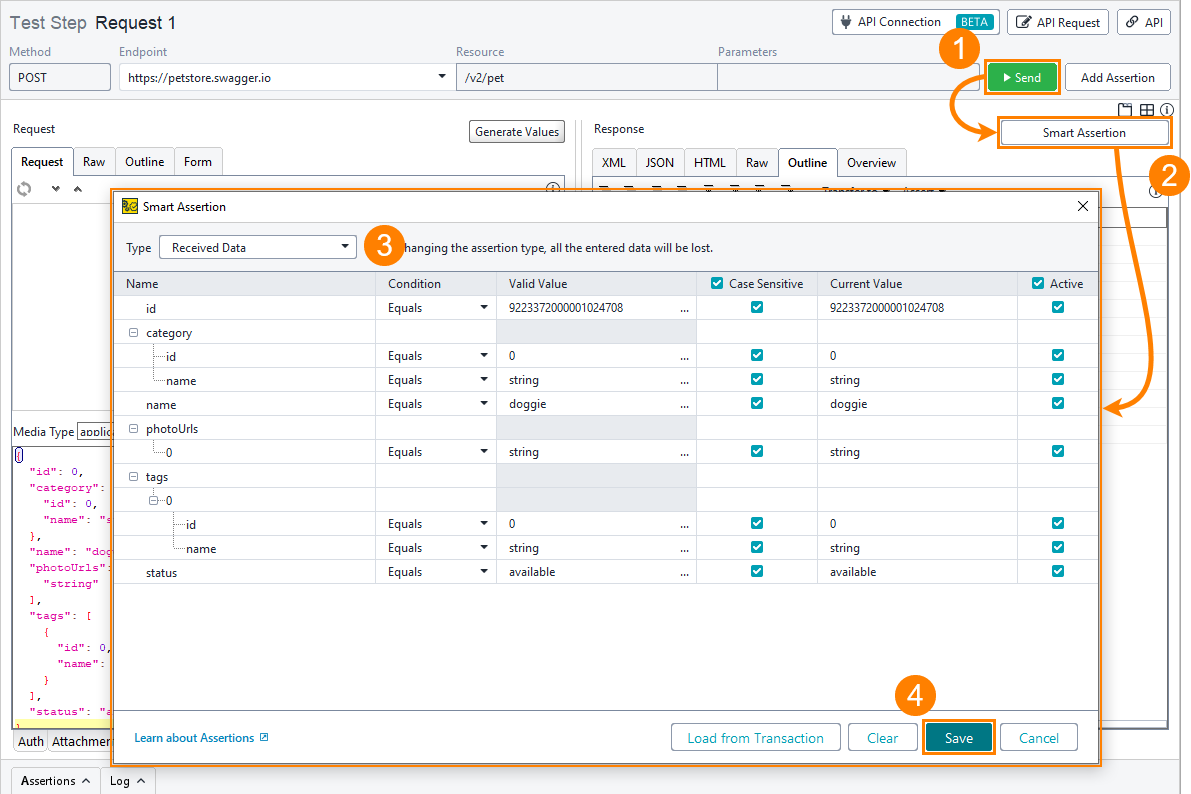Collapse the category tree node

[x=134, y=333]
